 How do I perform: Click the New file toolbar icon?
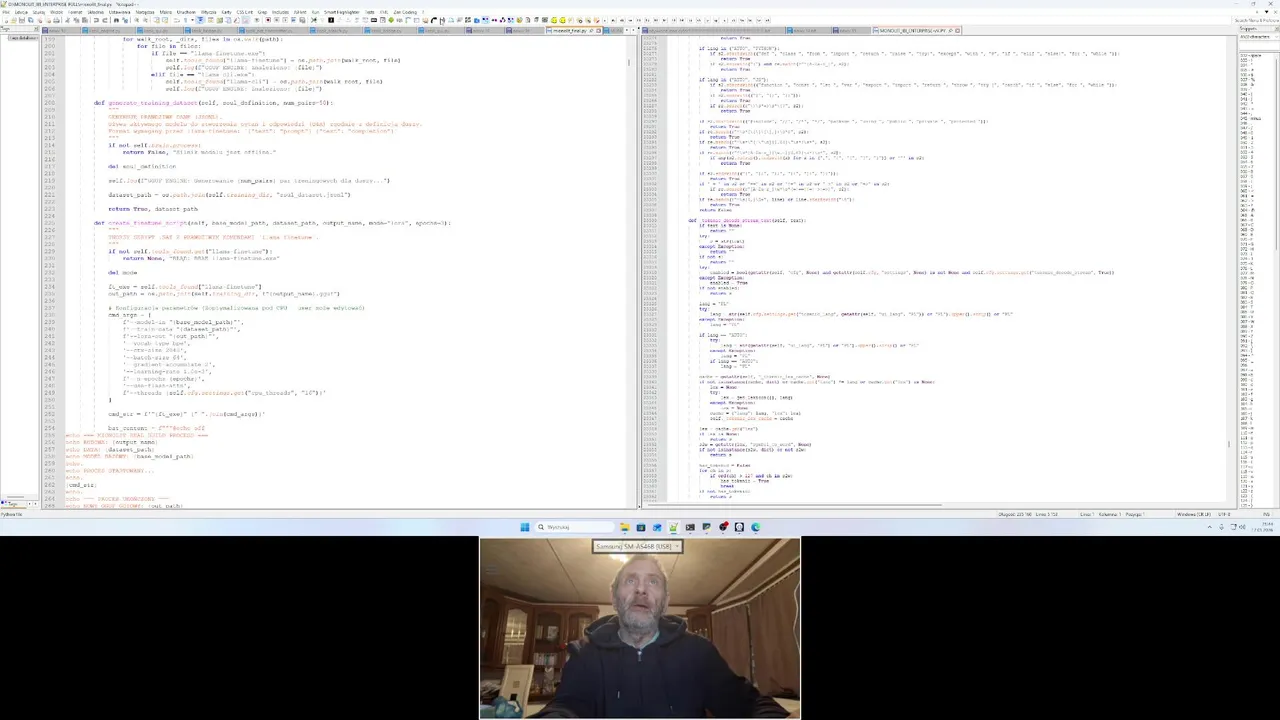pos(6,20)
